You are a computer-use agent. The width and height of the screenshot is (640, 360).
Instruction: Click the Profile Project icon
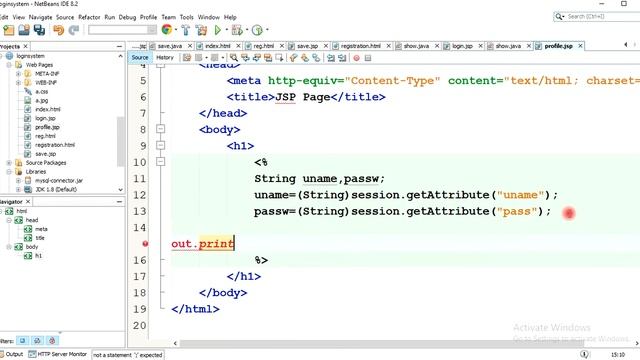[257, 30]
